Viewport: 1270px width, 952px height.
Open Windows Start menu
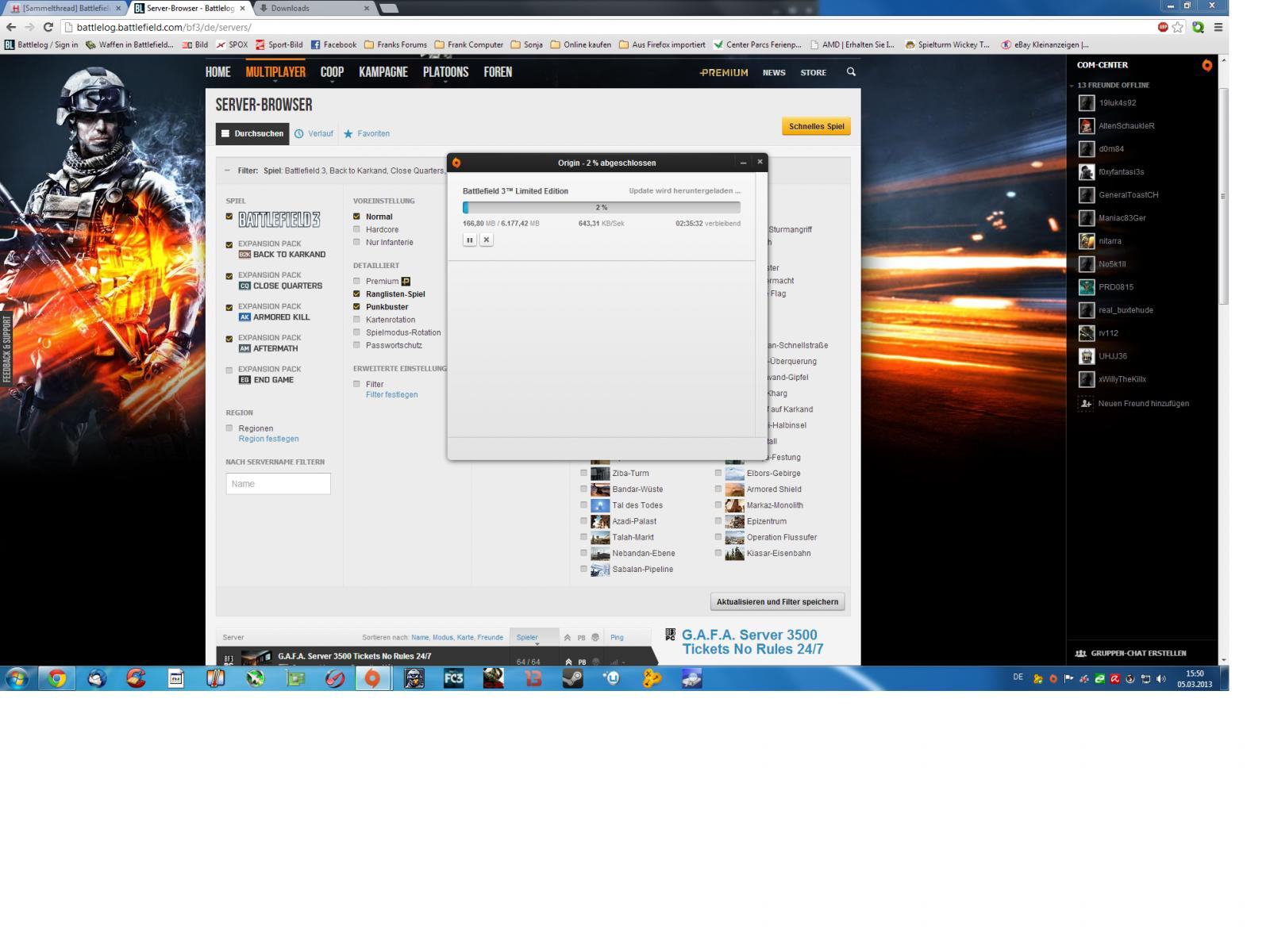17,678
